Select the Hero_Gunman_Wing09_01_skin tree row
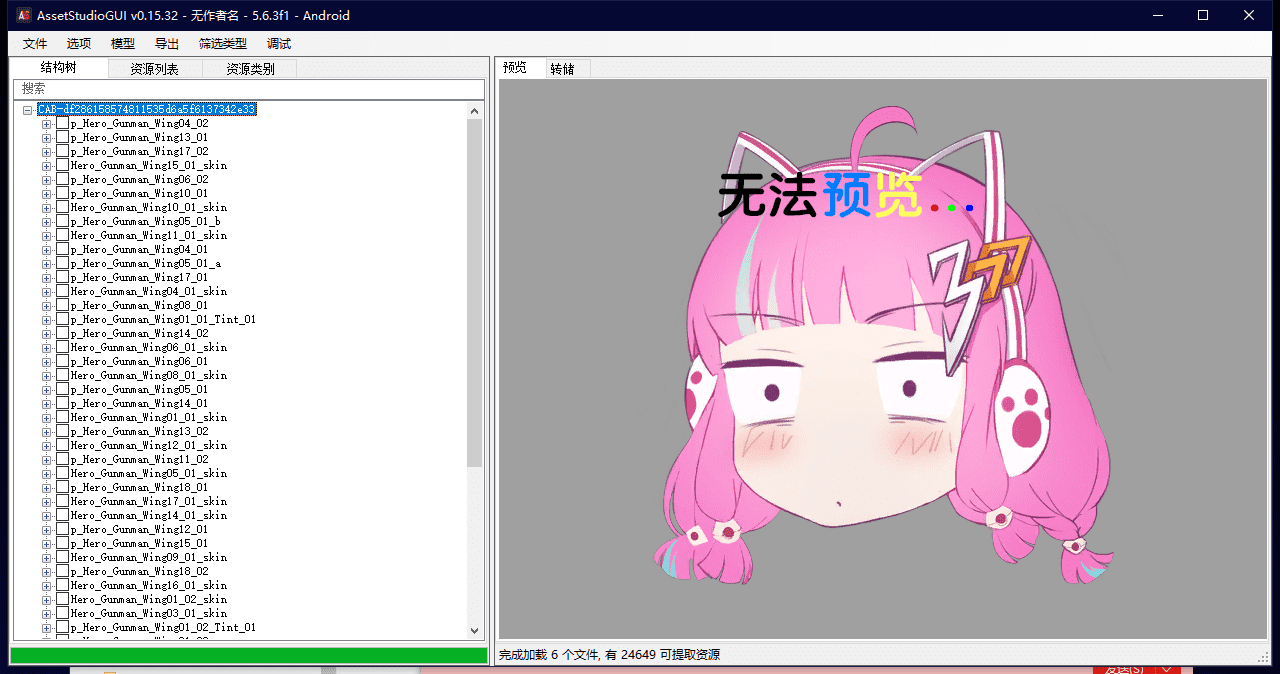Viewport: 1280px width, 674px height. click(x=149, y=558)
